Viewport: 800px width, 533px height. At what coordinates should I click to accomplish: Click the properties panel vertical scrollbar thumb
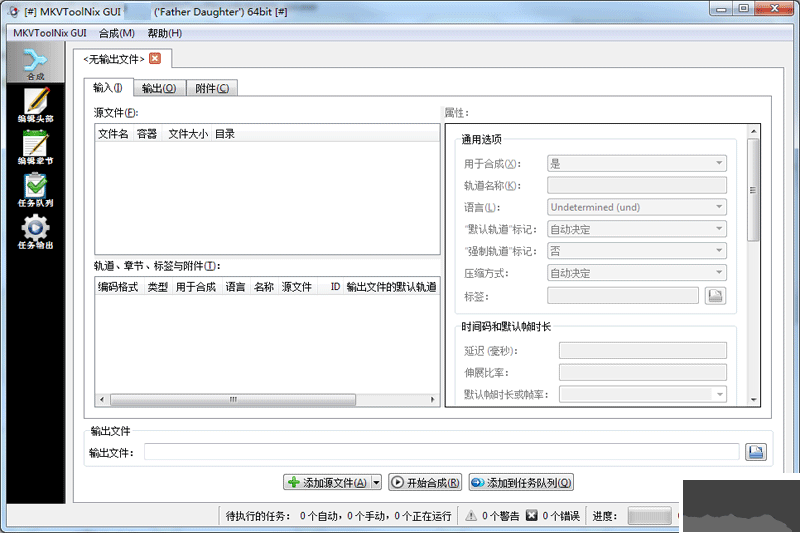click(753, 190)
